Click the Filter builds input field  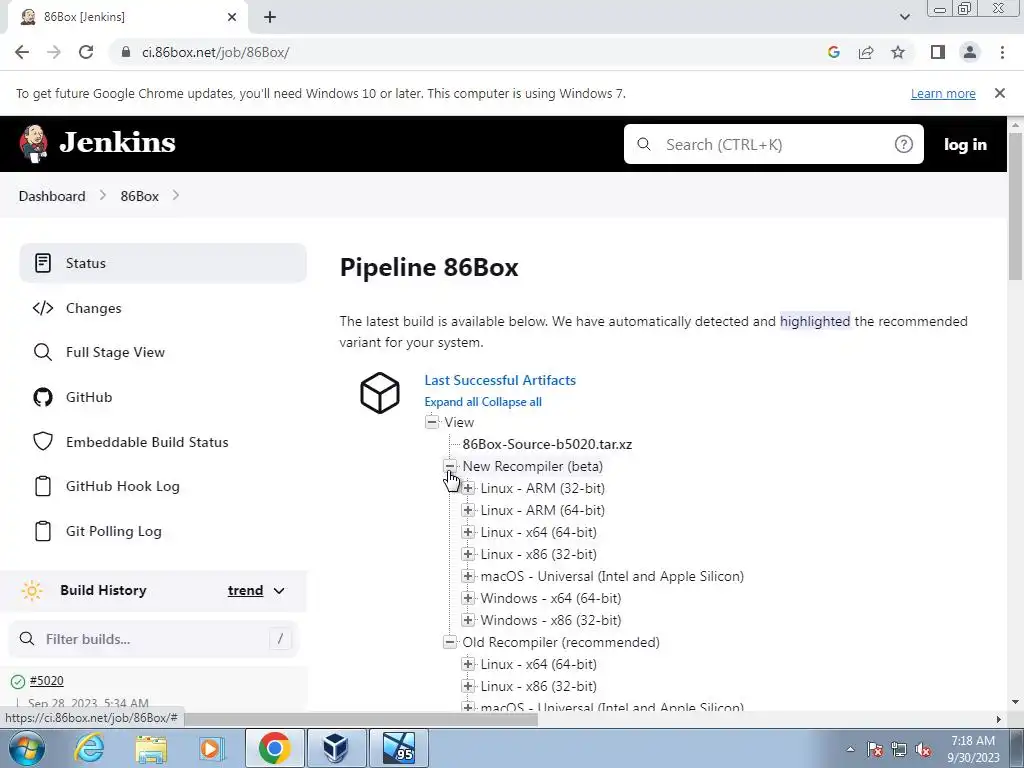click(153, 639)
